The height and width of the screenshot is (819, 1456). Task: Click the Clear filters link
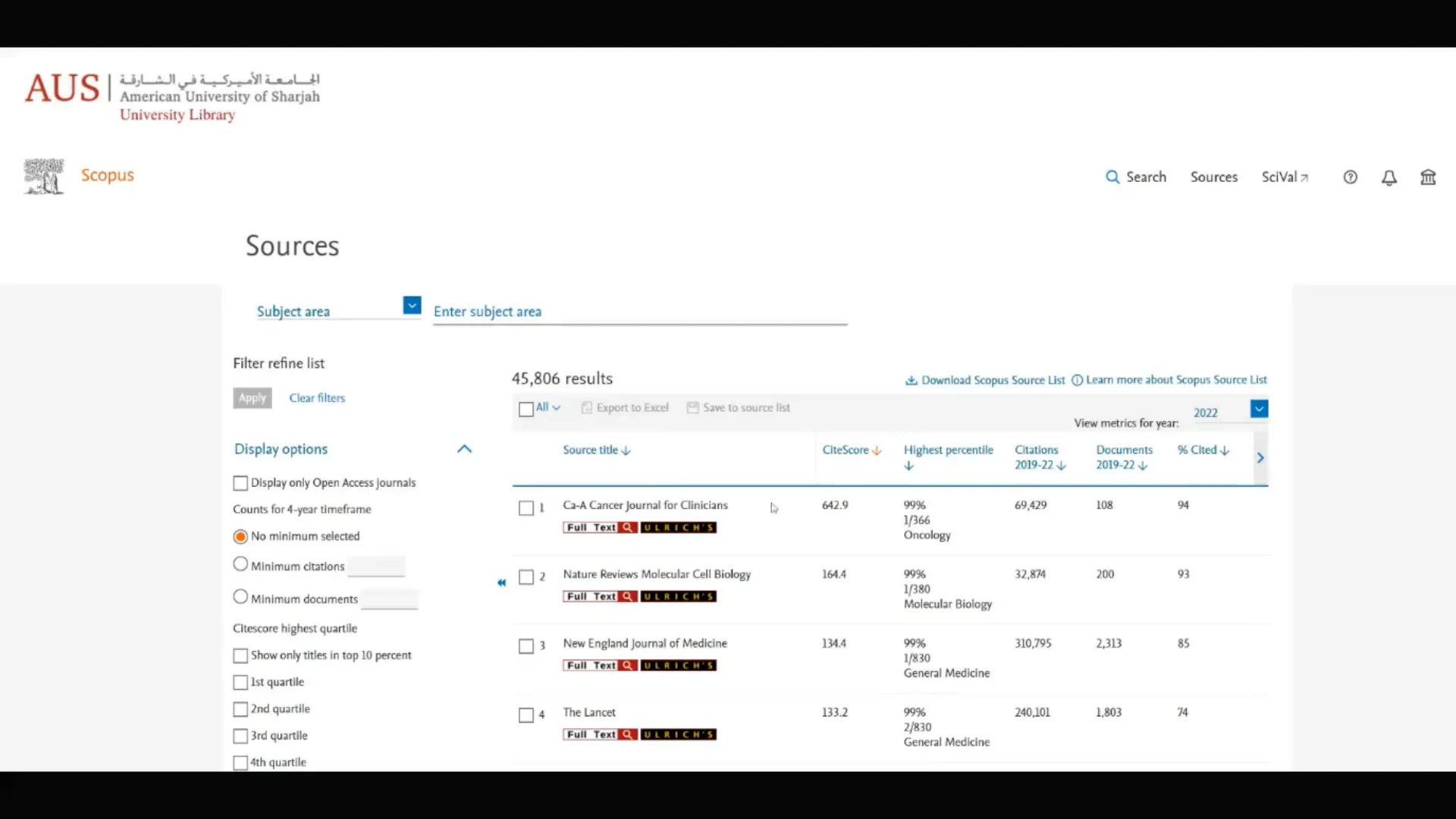(x=317, y=398)
